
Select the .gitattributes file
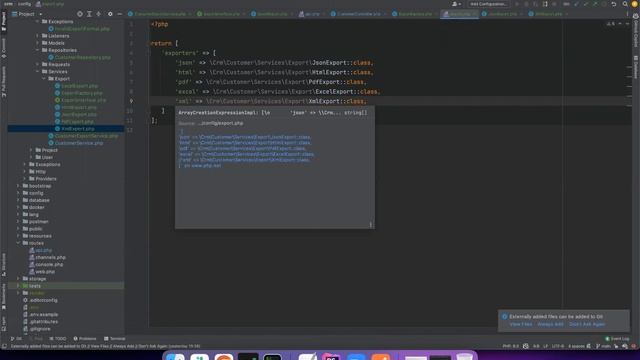(43, 322)
